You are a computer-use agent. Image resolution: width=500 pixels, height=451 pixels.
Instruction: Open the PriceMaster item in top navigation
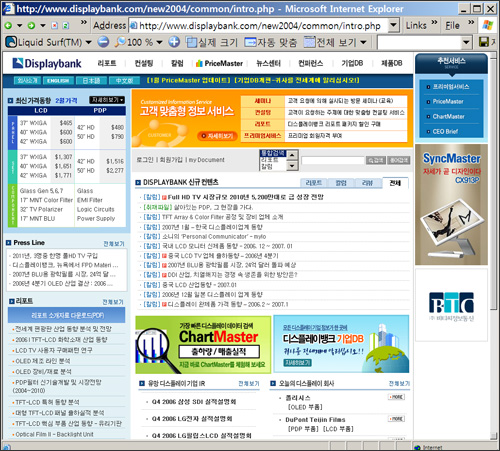[219, 63]
